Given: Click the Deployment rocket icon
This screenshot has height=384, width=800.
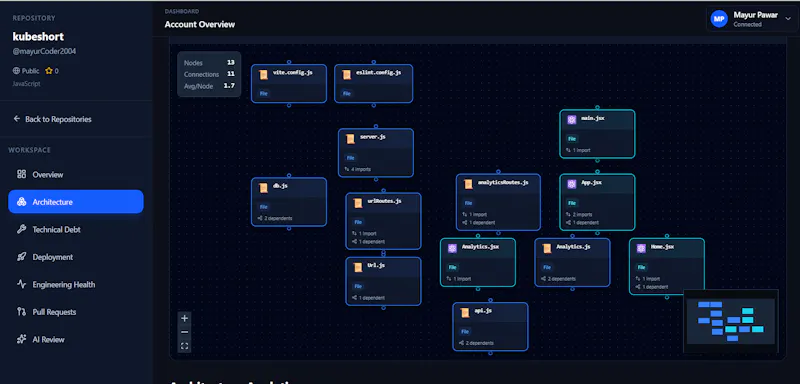Looking at the screenshot, I should [x=21, y=257].
